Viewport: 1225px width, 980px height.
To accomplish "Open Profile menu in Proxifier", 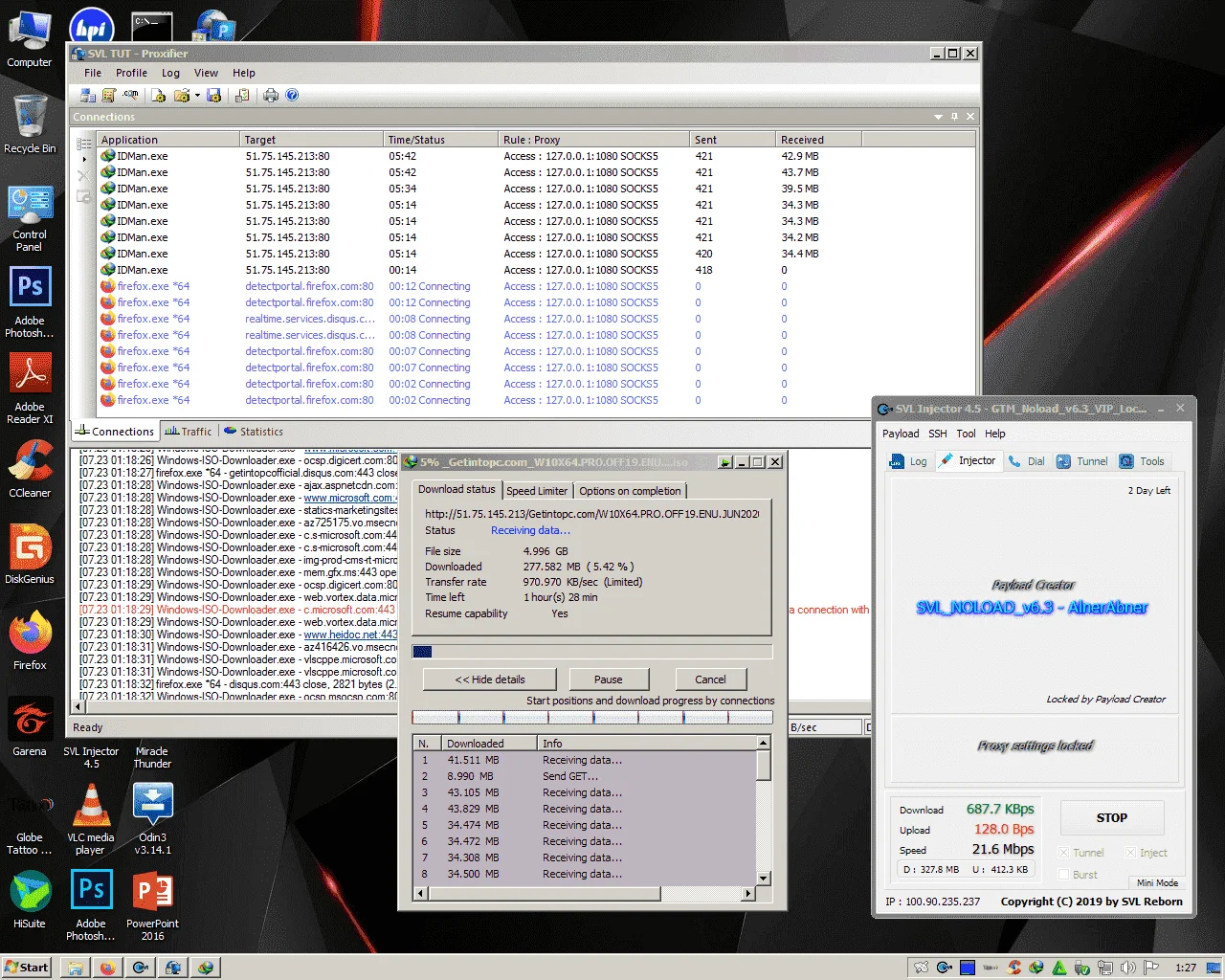I will 131,73.
